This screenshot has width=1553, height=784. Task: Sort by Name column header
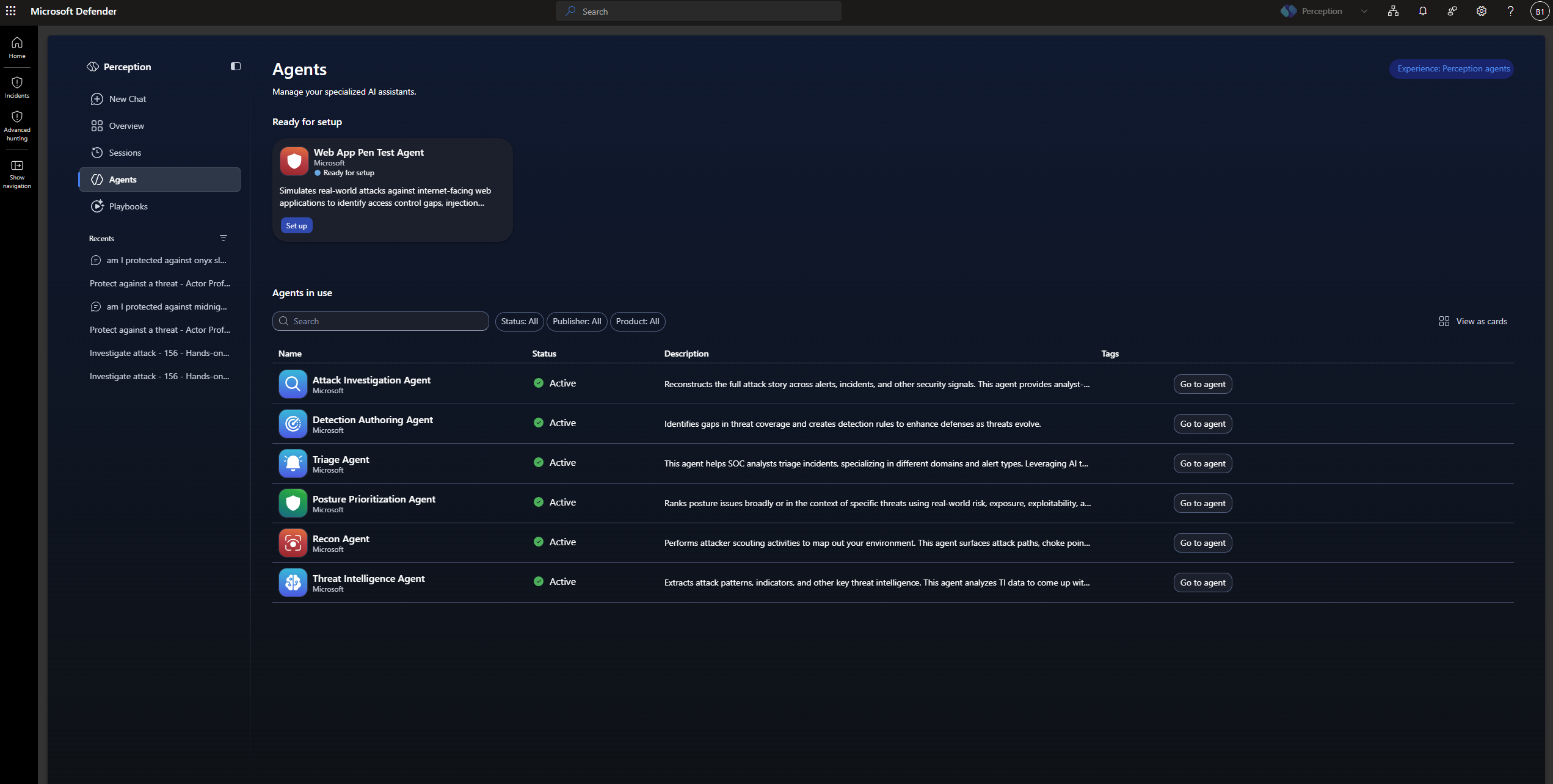point(289,354)
